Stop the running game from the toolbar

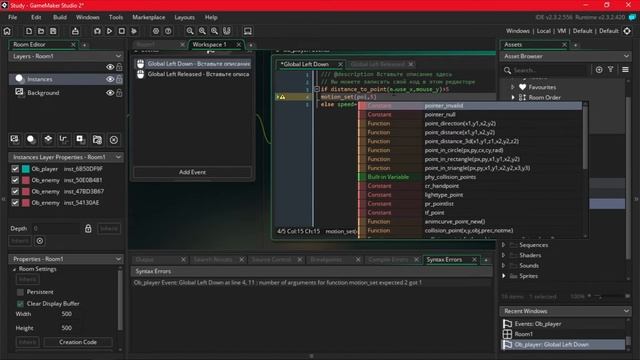click(x=122, y=31)
